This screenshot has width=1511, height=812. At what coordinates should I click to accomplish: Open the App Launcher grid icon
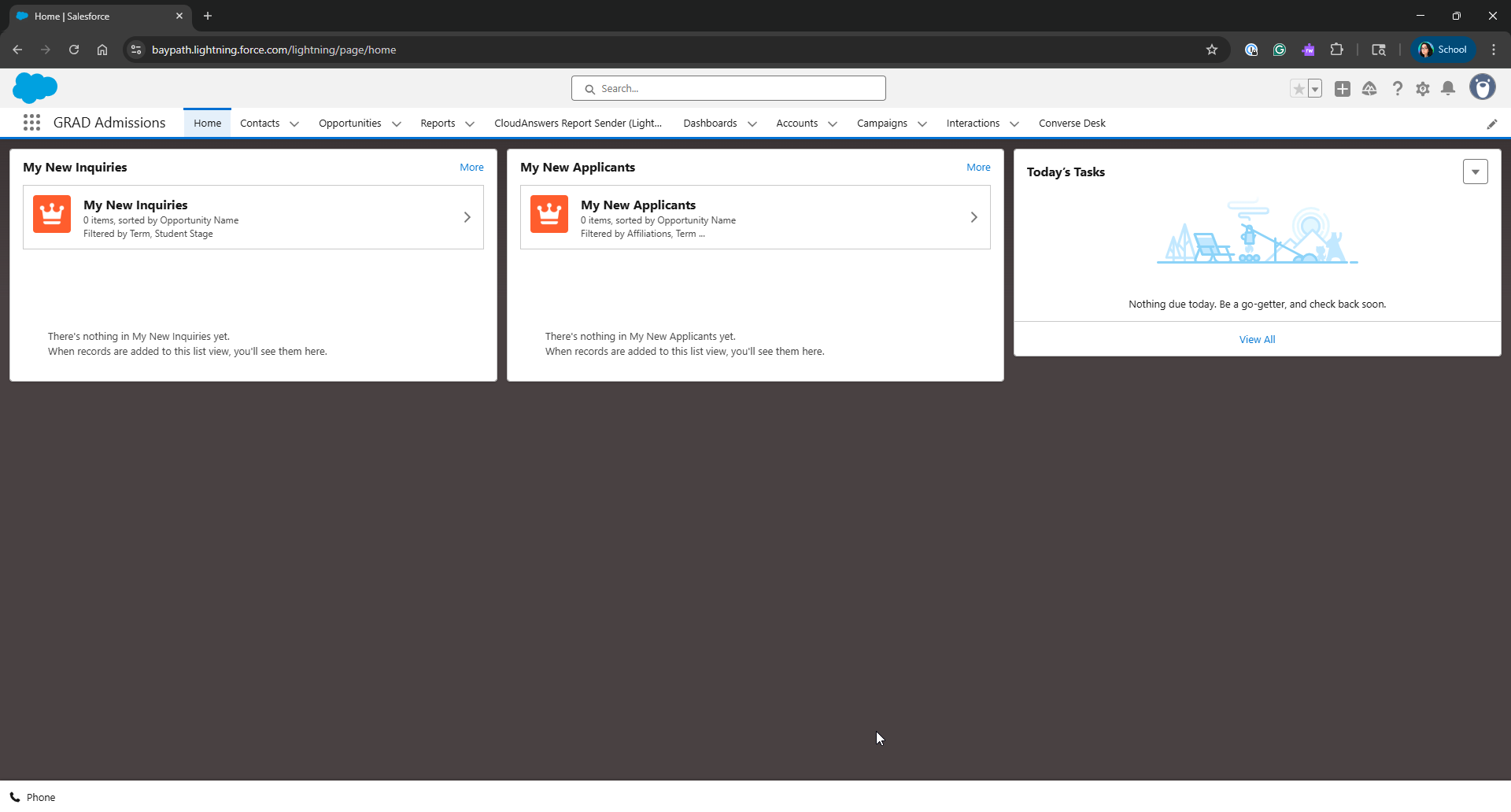[31, 123]
